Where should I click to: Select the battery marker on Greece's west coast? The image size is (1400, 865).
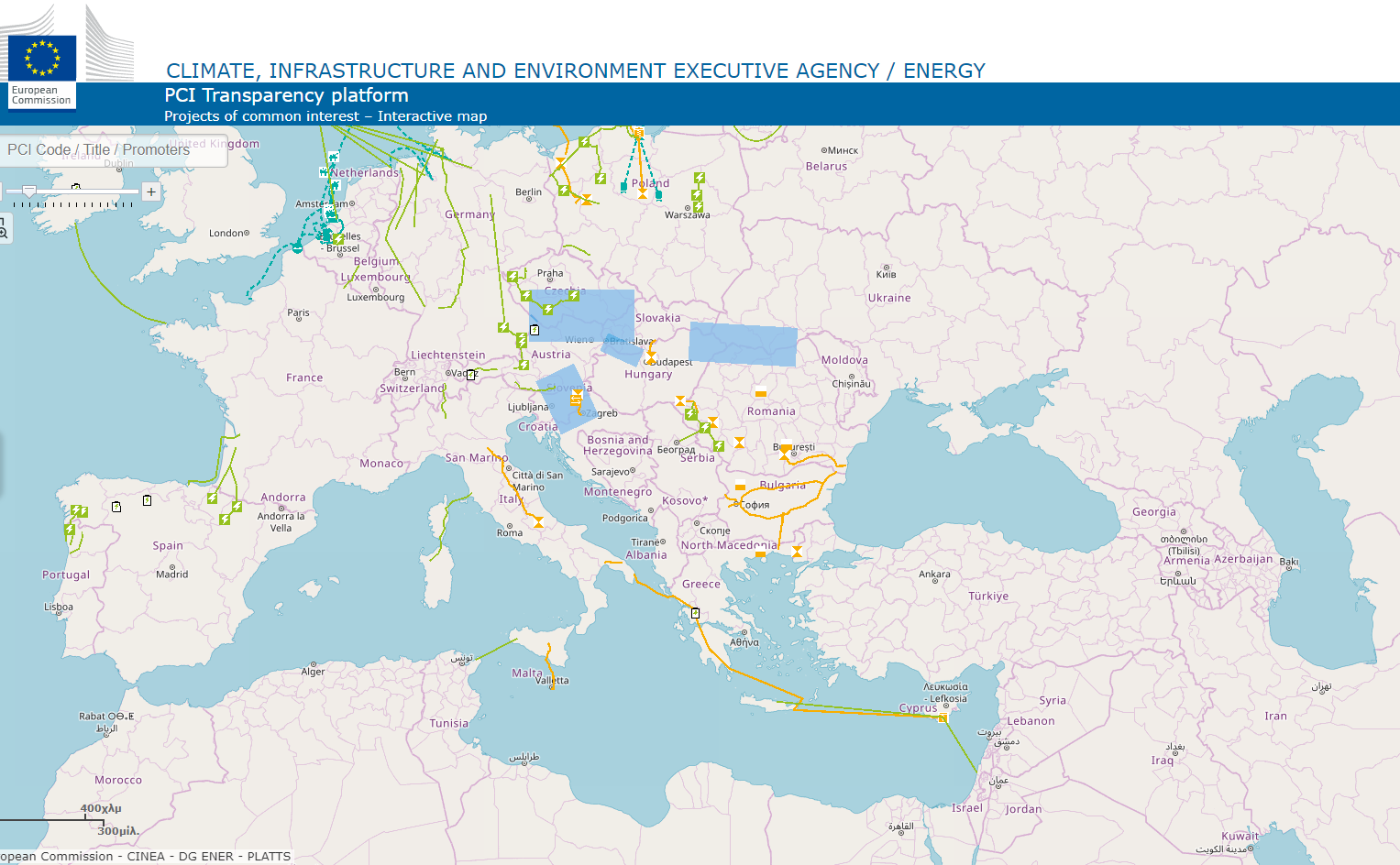[695, 613]
